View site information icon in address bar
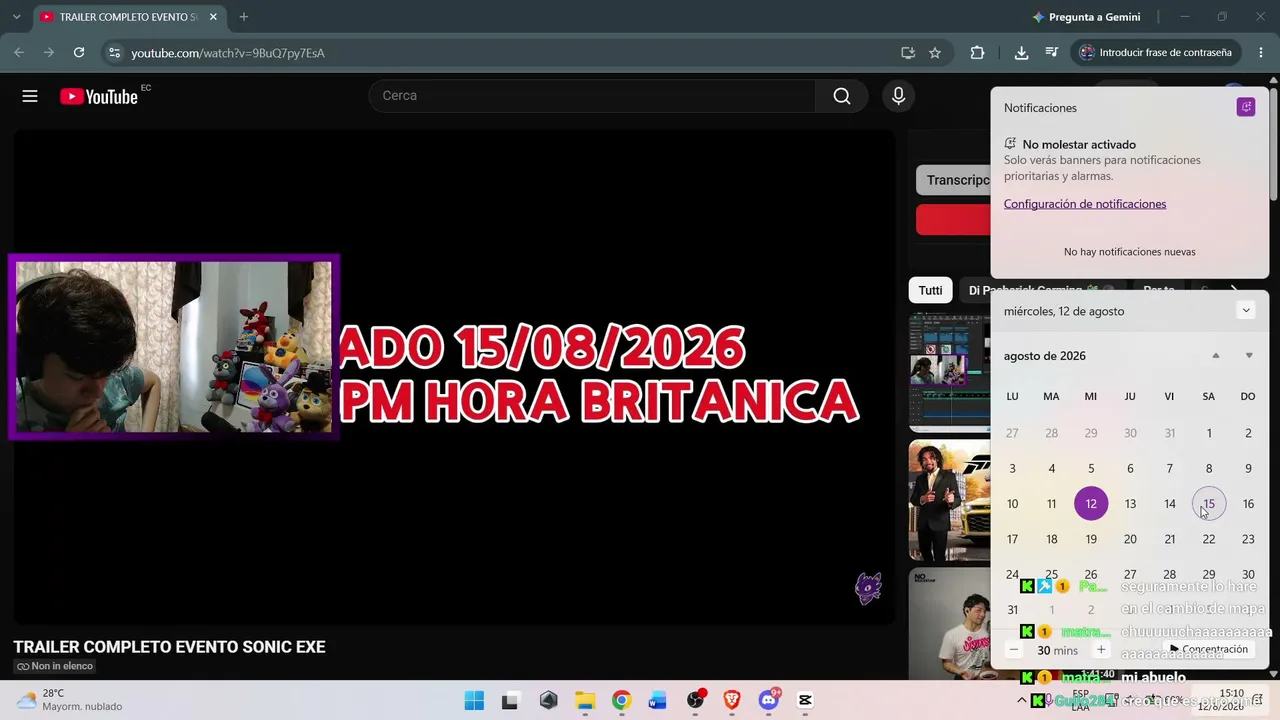The width and height of the screenshot is (1280, 720). 114,53
